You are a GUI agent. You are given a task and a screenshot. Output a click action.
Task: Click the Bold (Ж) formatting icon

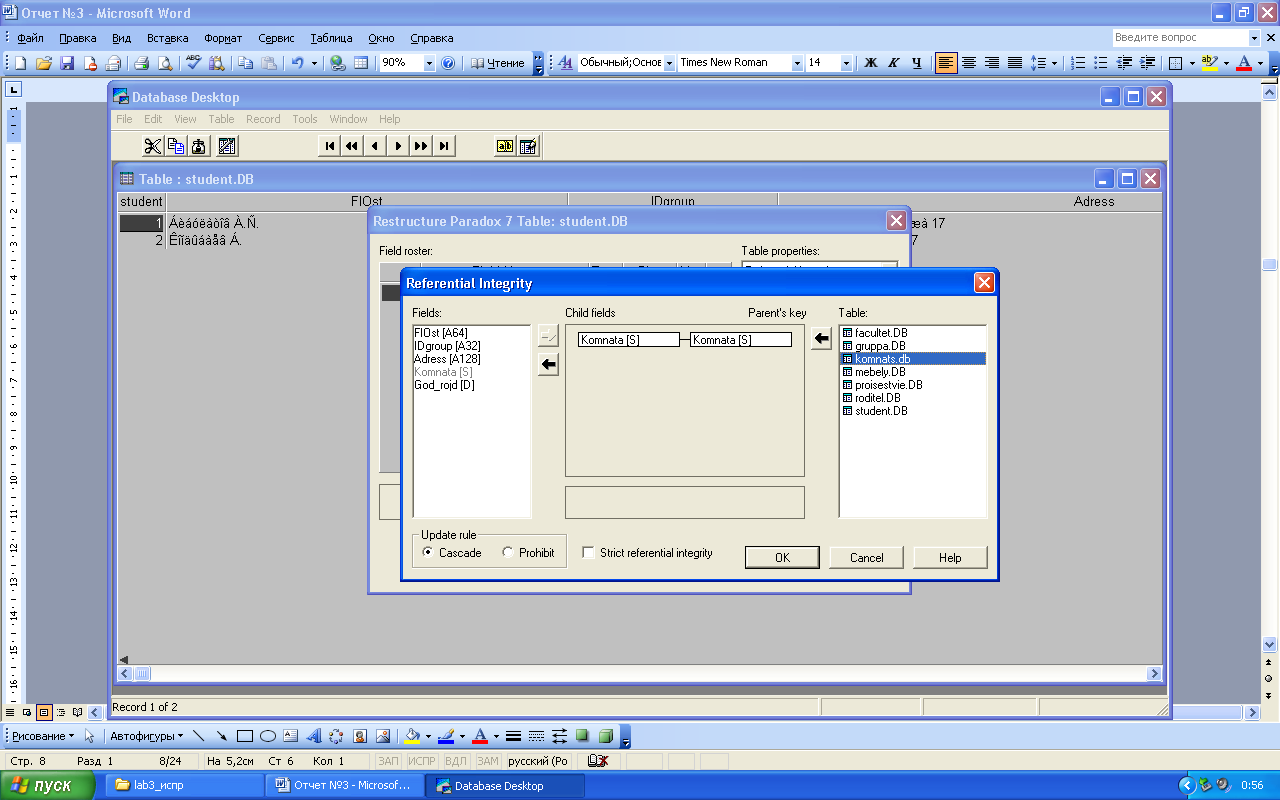(x=870, y=63)
